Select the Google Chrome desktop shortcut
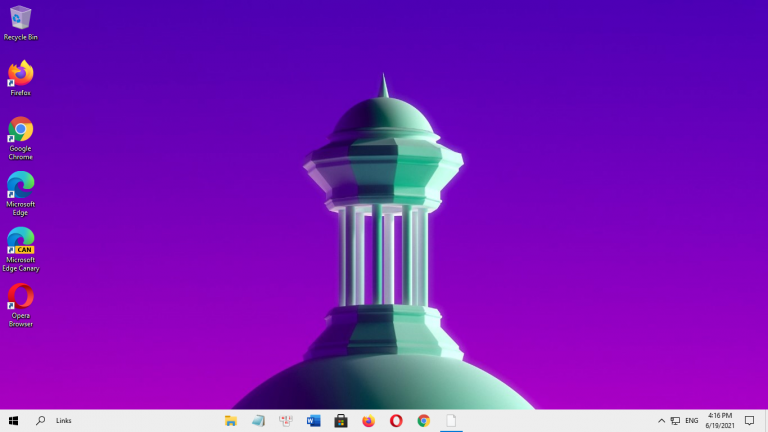768x432 pixels. pyautogui.click(x=21, y=138)
